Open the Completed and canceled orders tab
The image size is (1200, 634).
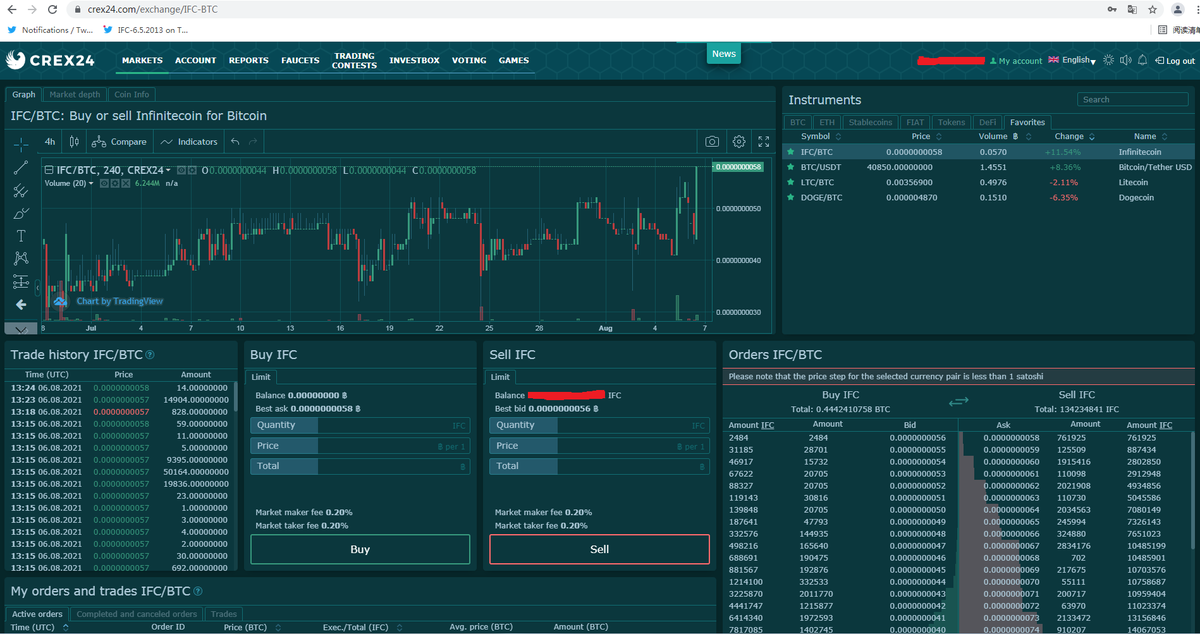(137, 614)
